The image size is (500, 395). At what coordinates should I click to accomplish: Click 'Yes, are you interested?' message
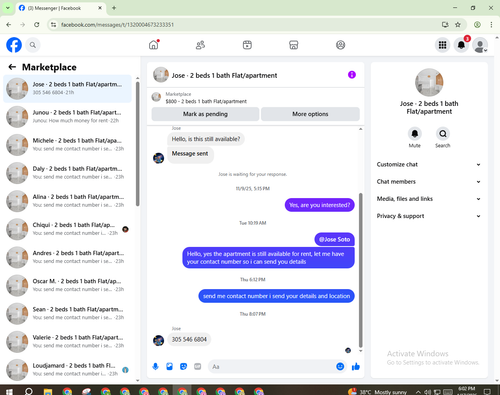point(319,205)
